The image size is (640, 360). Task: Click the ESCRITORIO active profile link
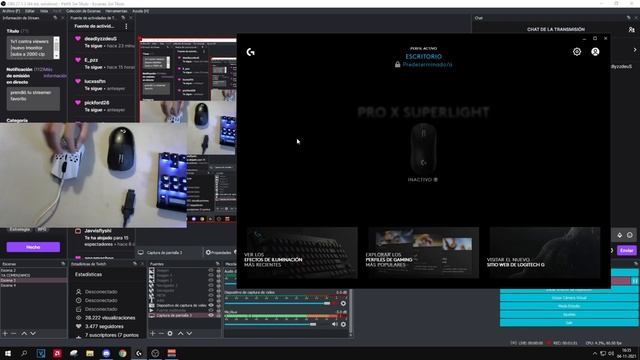423,57
